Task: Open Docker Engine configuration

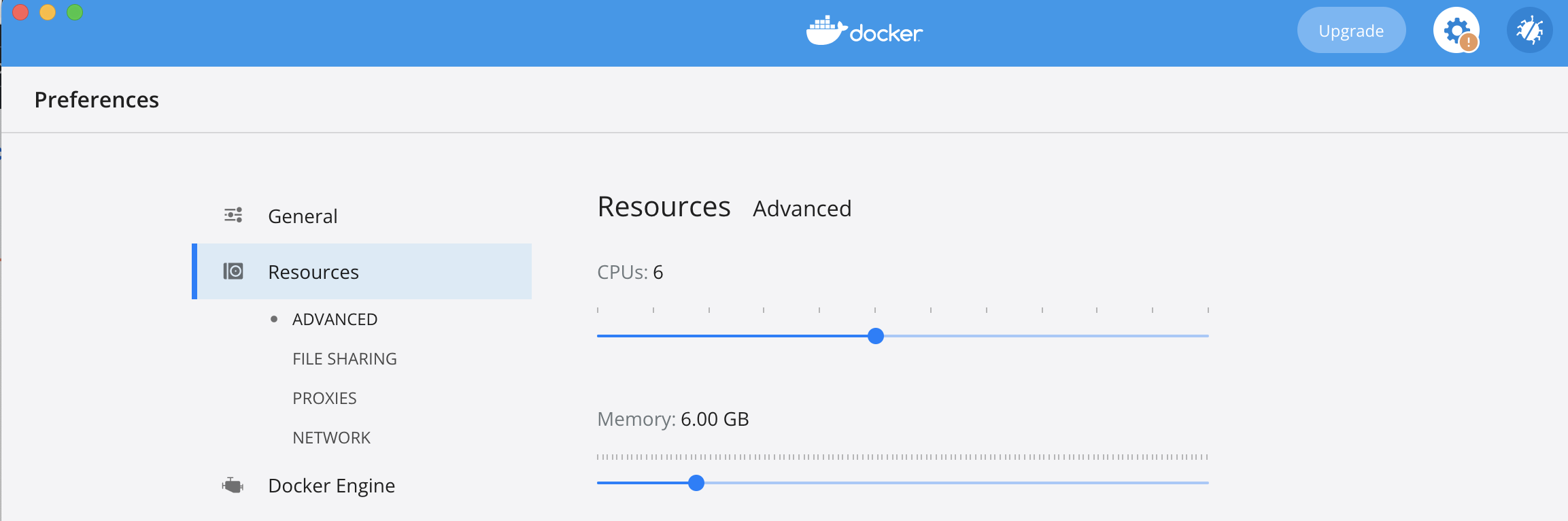Action: 332,485
